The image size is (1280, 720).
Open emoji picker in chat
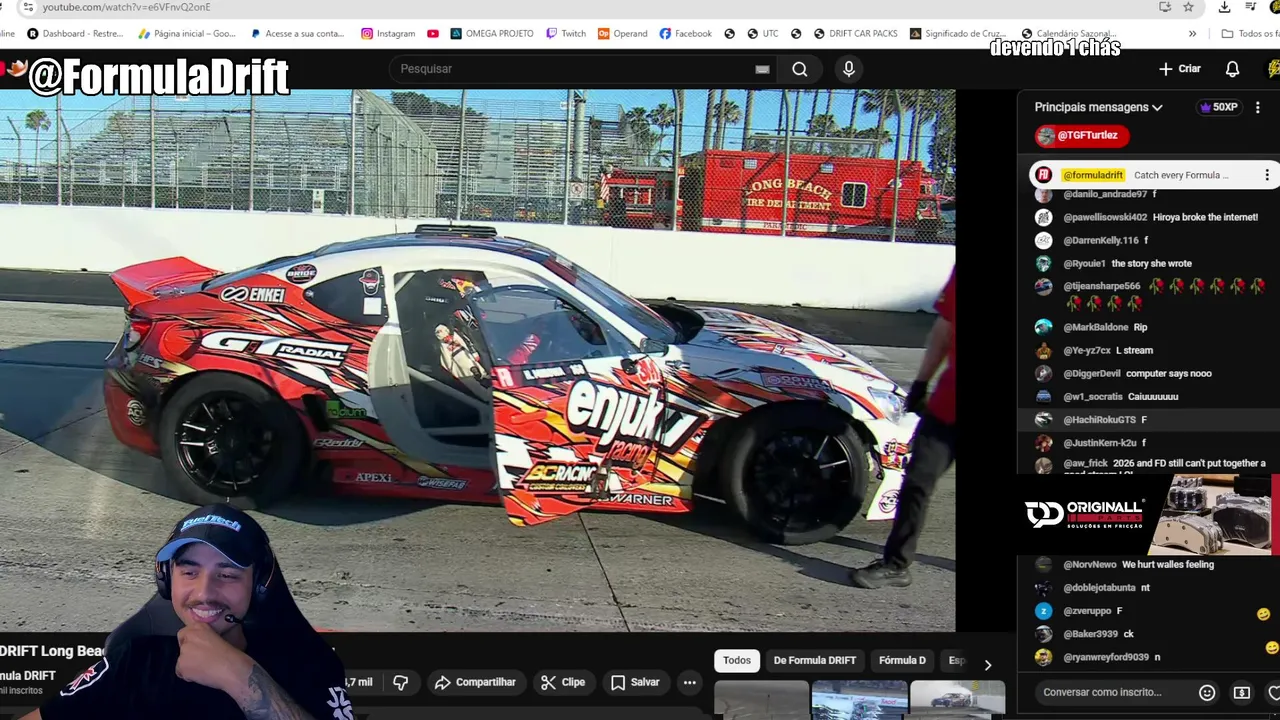pos(1207,692)
